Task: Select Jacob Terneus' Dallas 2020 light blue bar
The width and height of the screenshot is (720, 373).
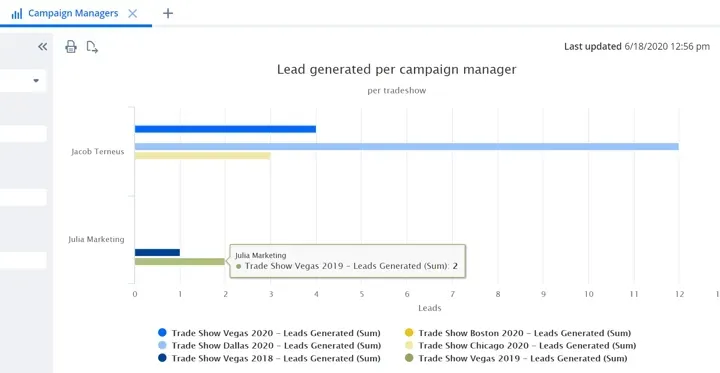Action: tap(406, 147)
